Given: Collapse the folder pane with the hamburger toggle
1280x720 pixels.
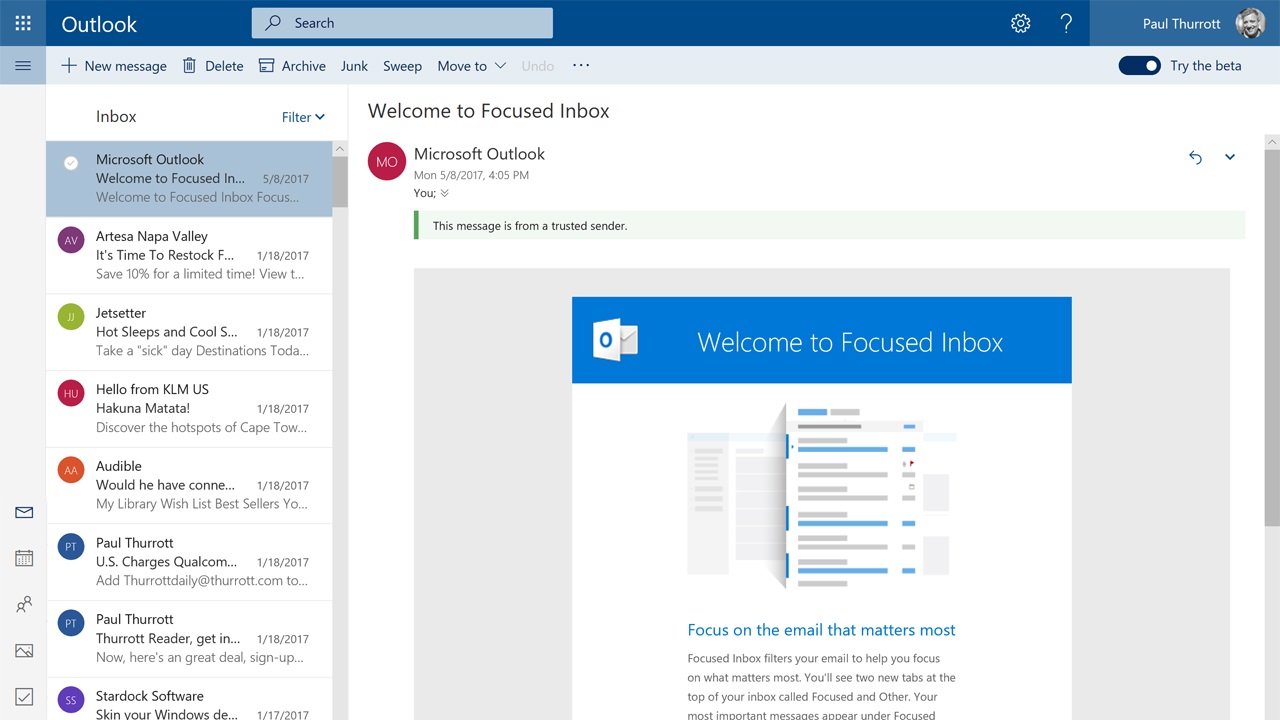Looking at the screenshot, I should [x=22, y=65].
